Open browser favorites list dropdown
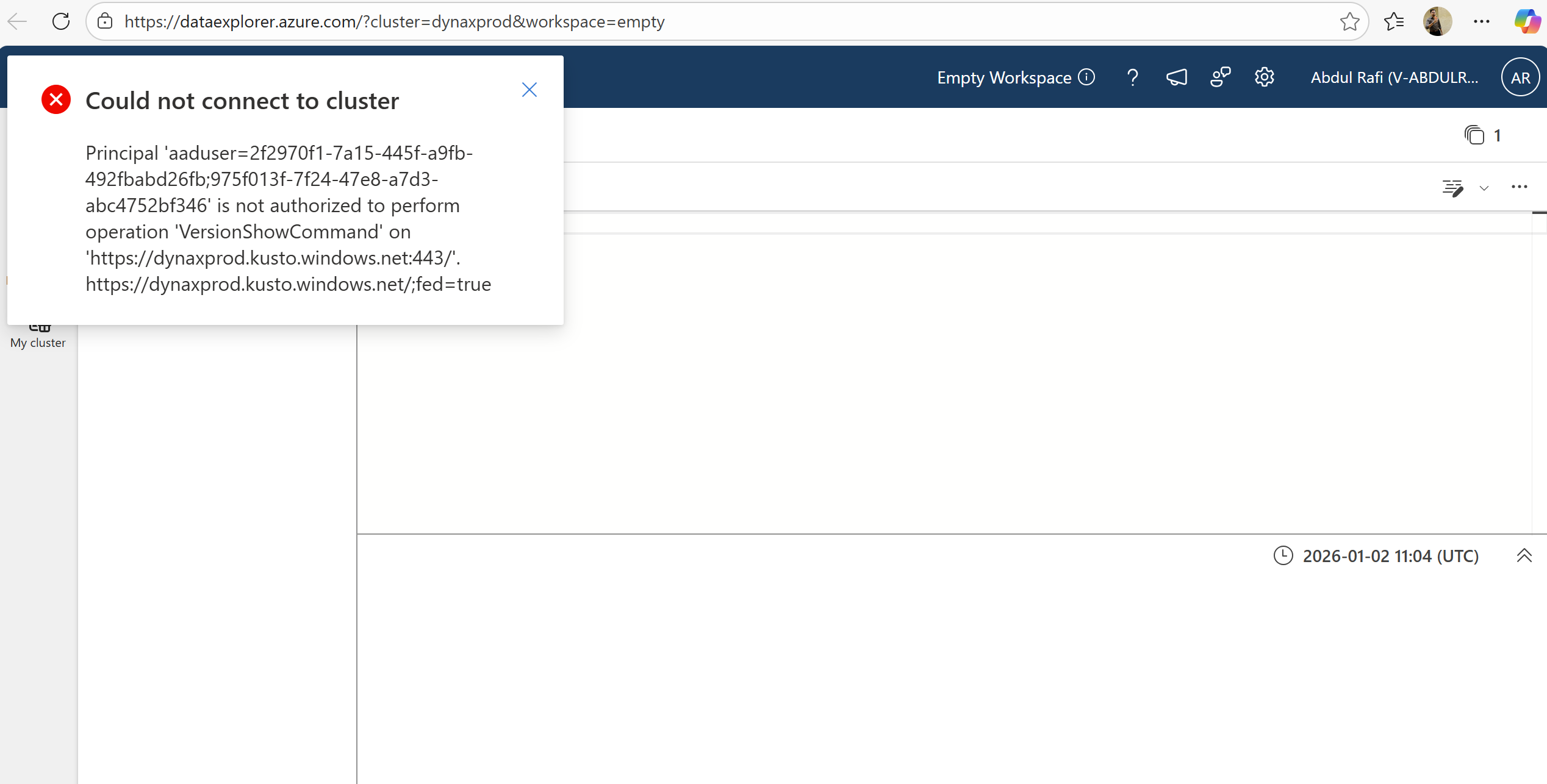The height and width of the screenshot is (784, 1547). click(1394, 21)
